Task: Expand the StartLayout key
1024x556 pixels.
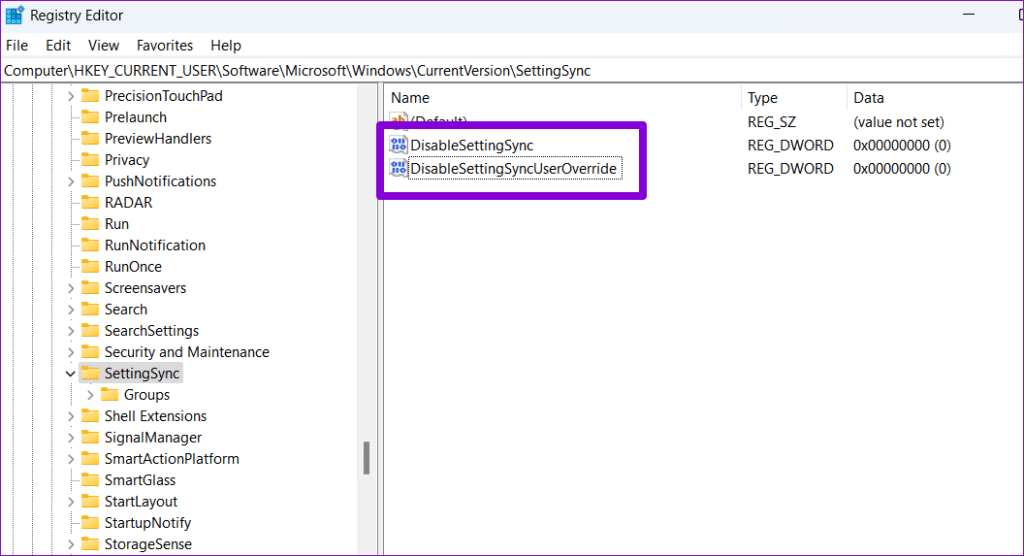Action: [71, 502]
